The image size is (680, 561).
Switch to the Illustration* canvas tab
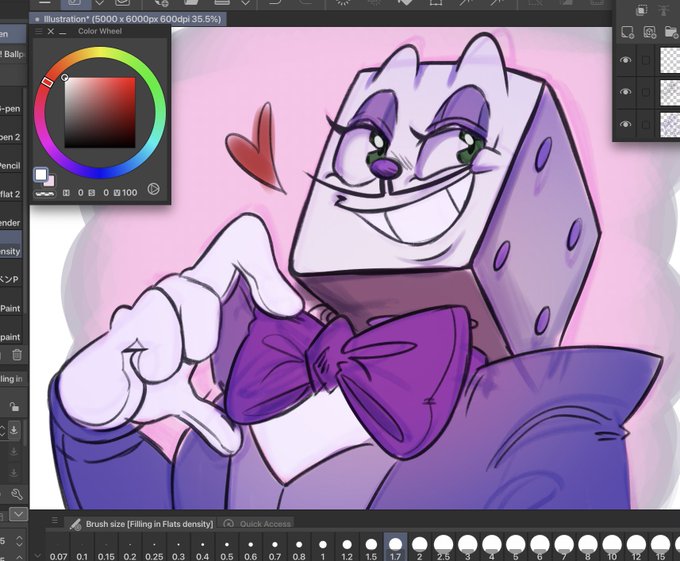click(x=128, y=19)
